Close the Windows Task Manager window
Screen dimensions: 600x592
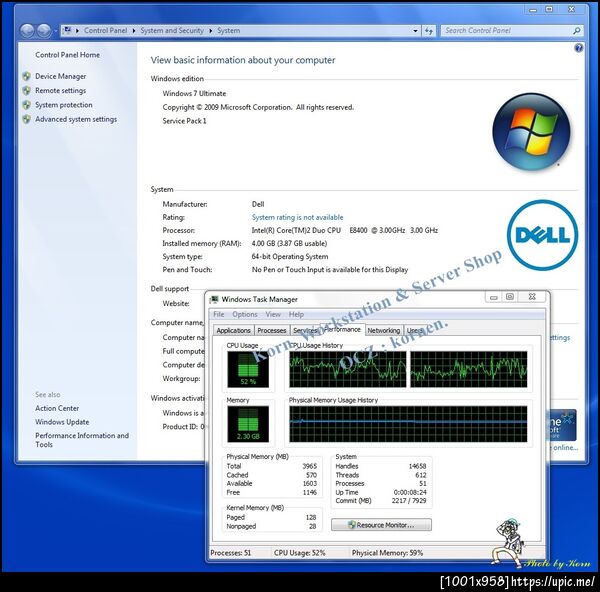click(532, 297)
